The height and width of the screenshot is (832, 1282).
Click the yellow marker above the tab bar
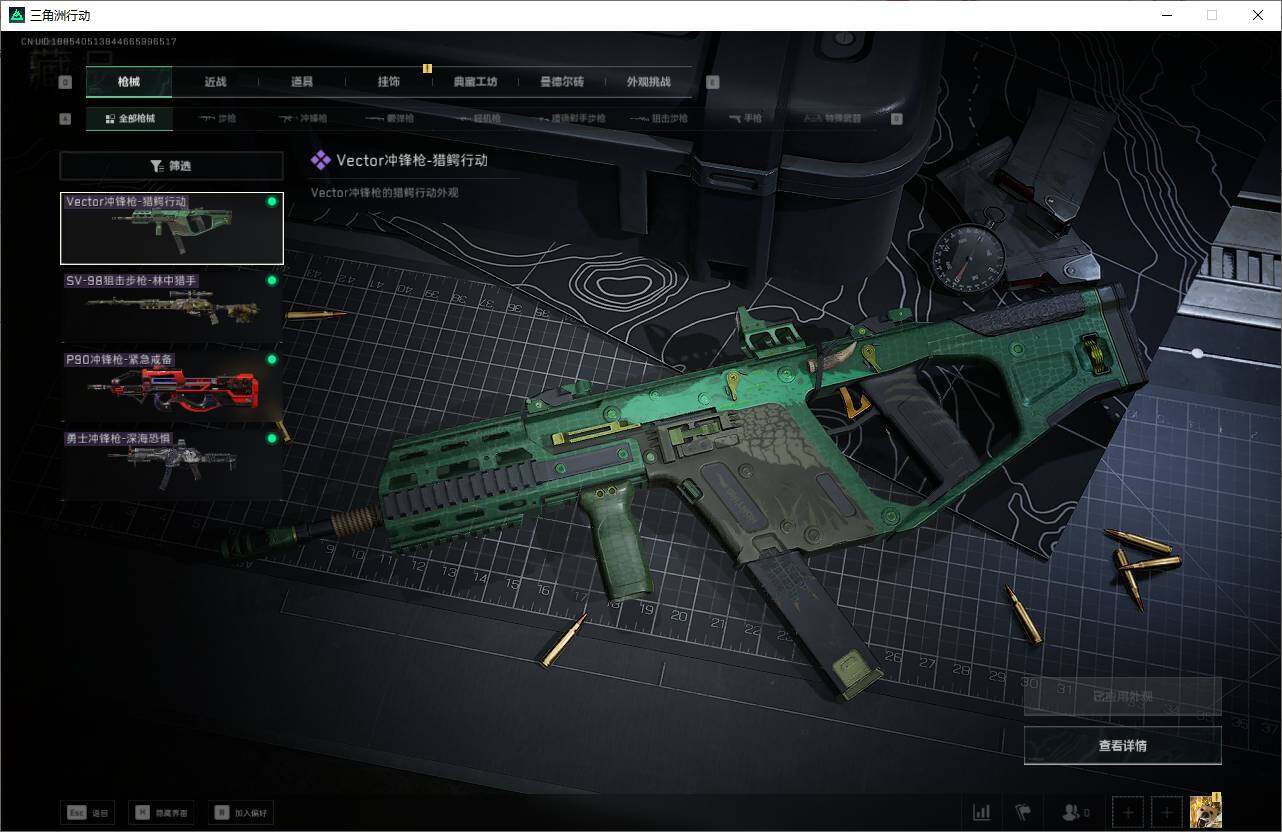pyautogui.click(x=427, y=68)
